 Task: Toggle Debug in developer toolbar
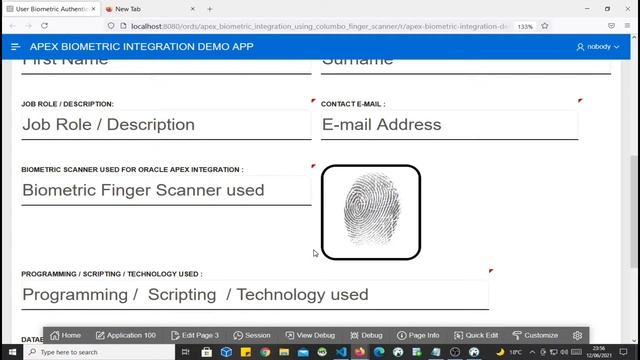tap(366, 336)
